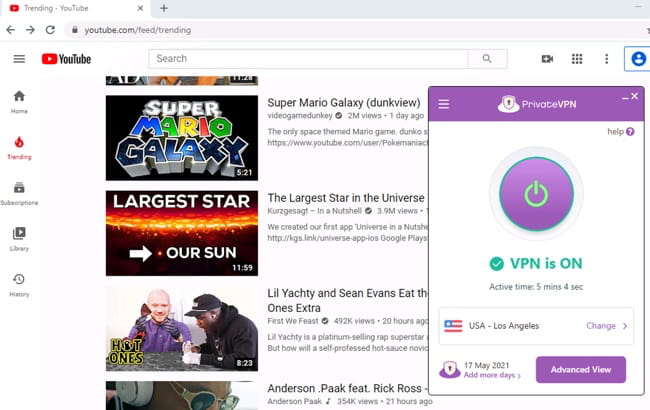650x410 pixels.
Task: Click the YouTube search magnifier button
Action: pyautogui.click(x=487, y=59)
